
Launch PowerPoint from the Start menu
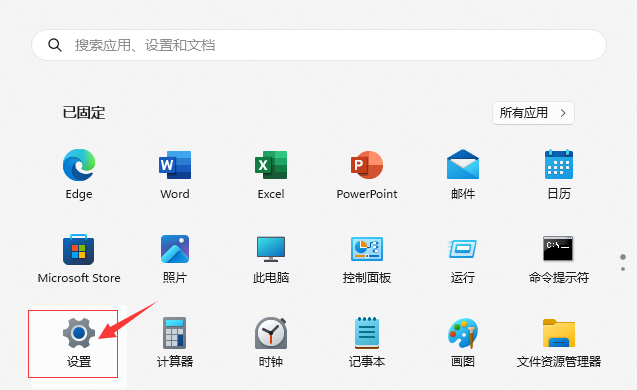367,175
